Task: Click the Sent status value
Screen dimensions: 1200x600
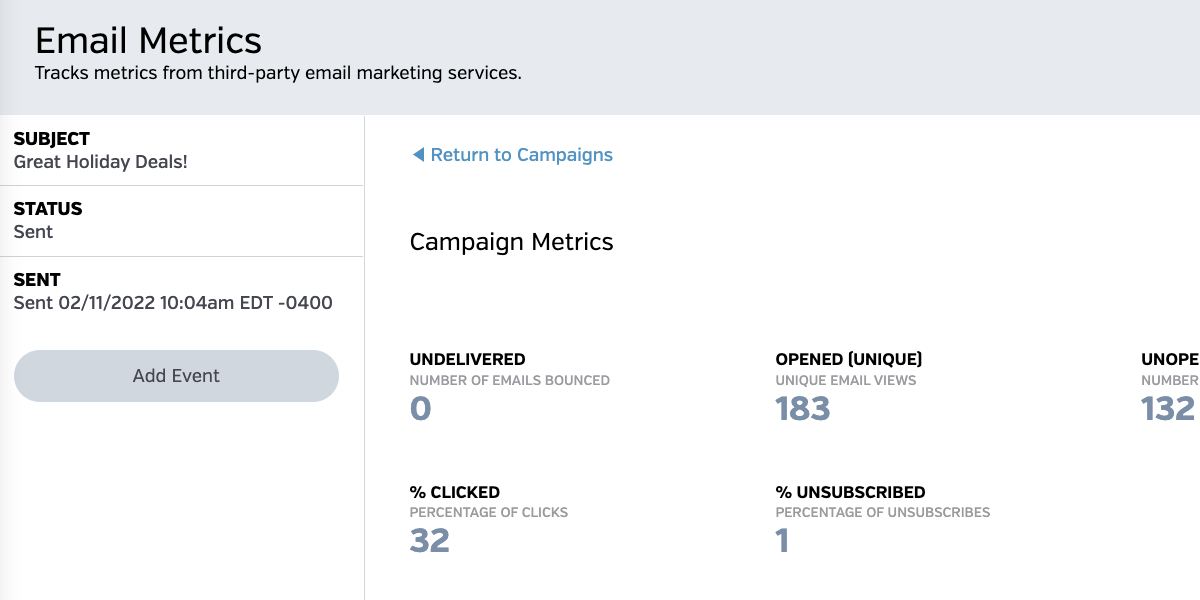Action: (x=33, y=232)
